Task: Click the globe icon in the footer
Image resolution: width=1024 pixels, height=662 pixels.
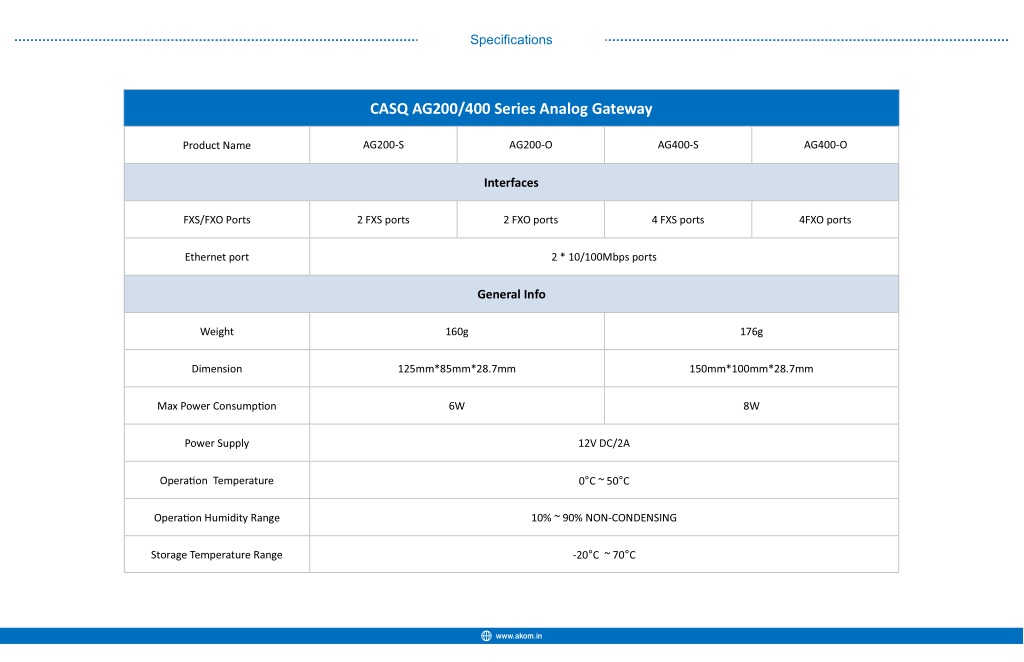Action: point(486,636)
